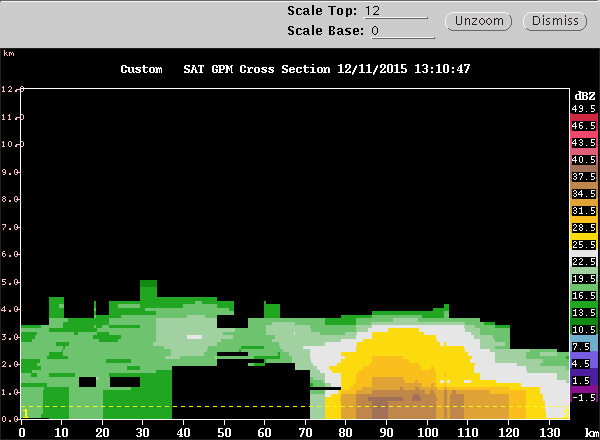Screen dimensions: 600x440
Task: Select the 31.5 dBZ color legend entry
Action: [584, 211]
